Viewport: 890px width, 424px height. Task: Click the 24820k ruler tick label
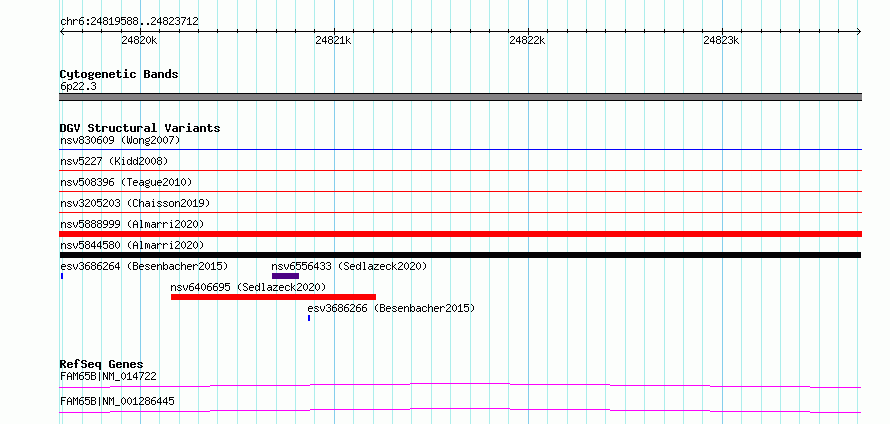(x=139, y=40)
